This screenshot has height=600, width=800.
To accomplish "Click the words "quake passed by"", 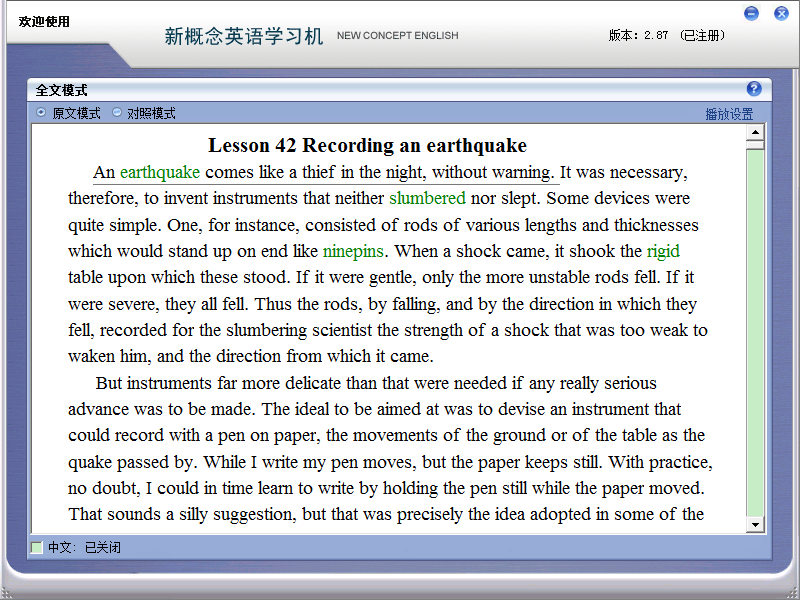I will tap(131, 462).
